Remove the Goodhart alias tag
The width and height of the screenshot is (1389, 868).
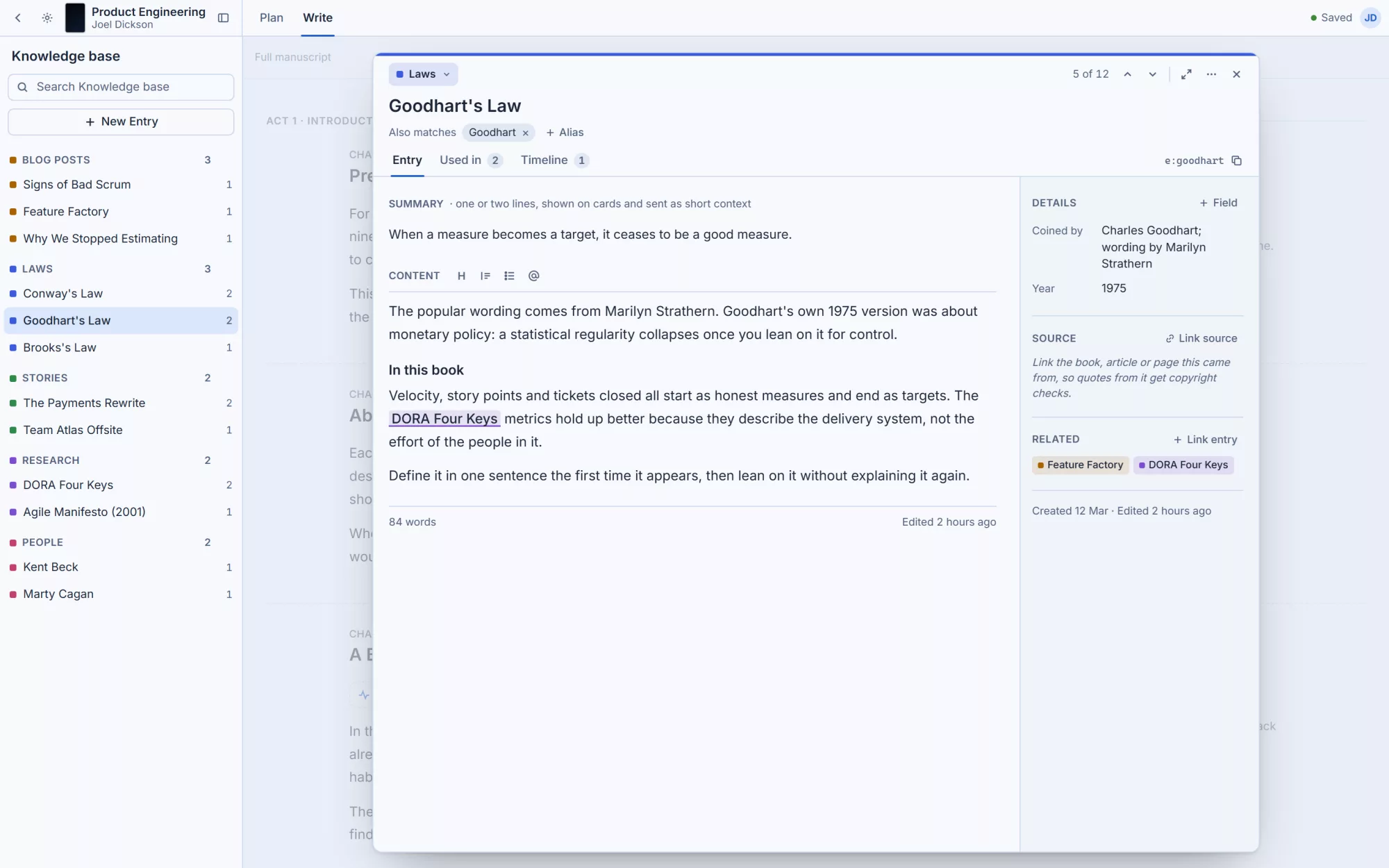(x=526, y=133)
